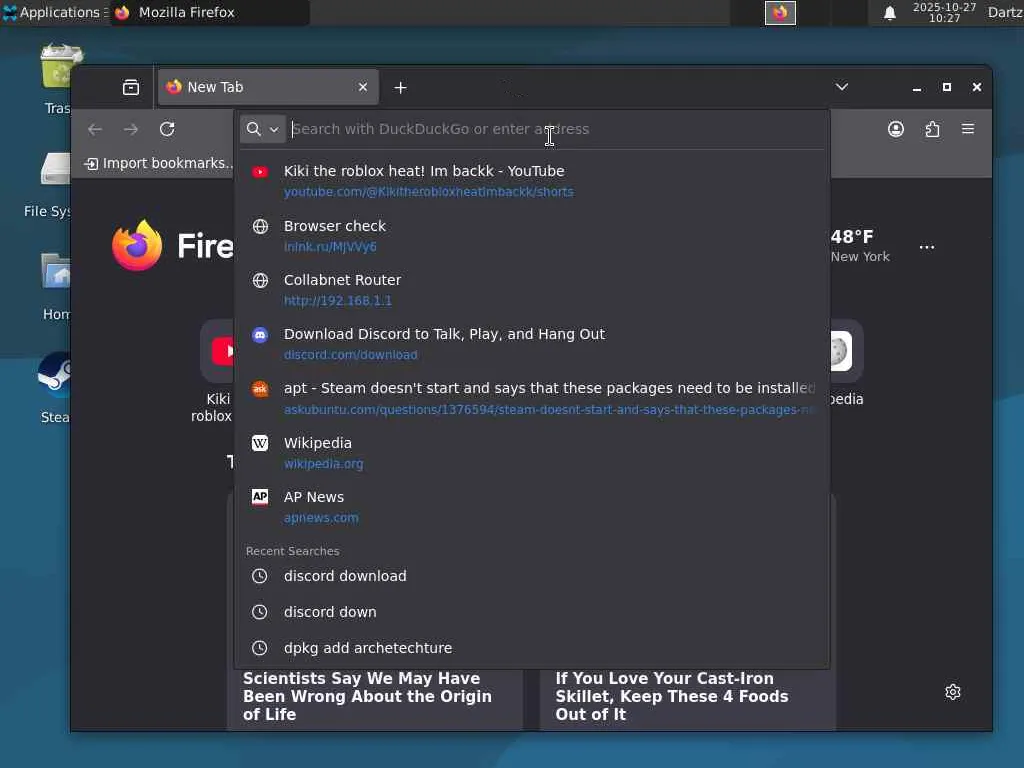Open the new tab personalize gear icon
1024x768 pixels.
[x=953, y=692]
